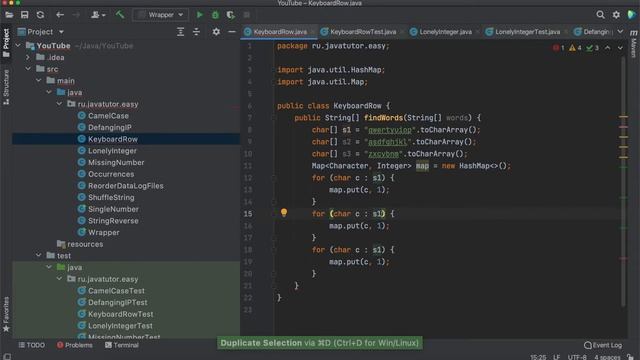The image size is (640, 360).
Task: Open ShuffleString class in tree
Action: (111, 197)
